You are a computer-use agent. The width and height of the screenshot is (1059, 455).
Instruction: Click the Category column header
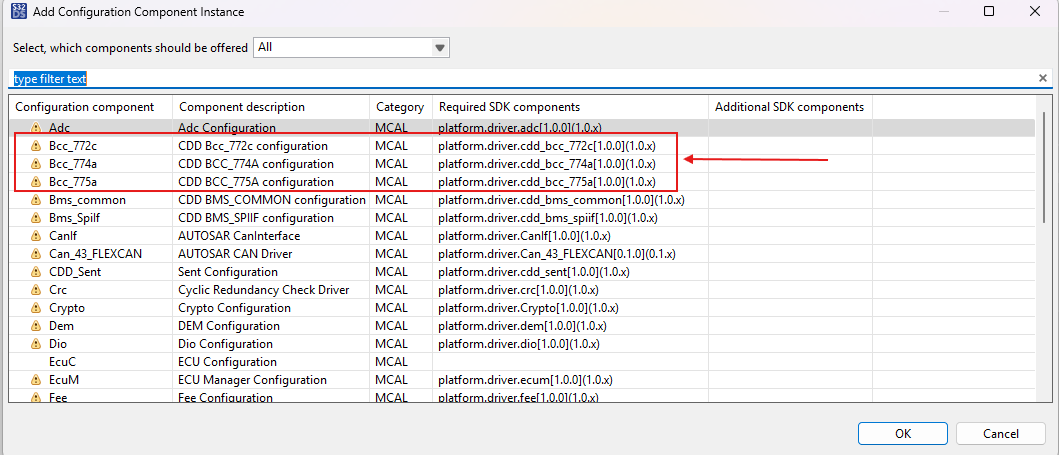tap(400, 107)
